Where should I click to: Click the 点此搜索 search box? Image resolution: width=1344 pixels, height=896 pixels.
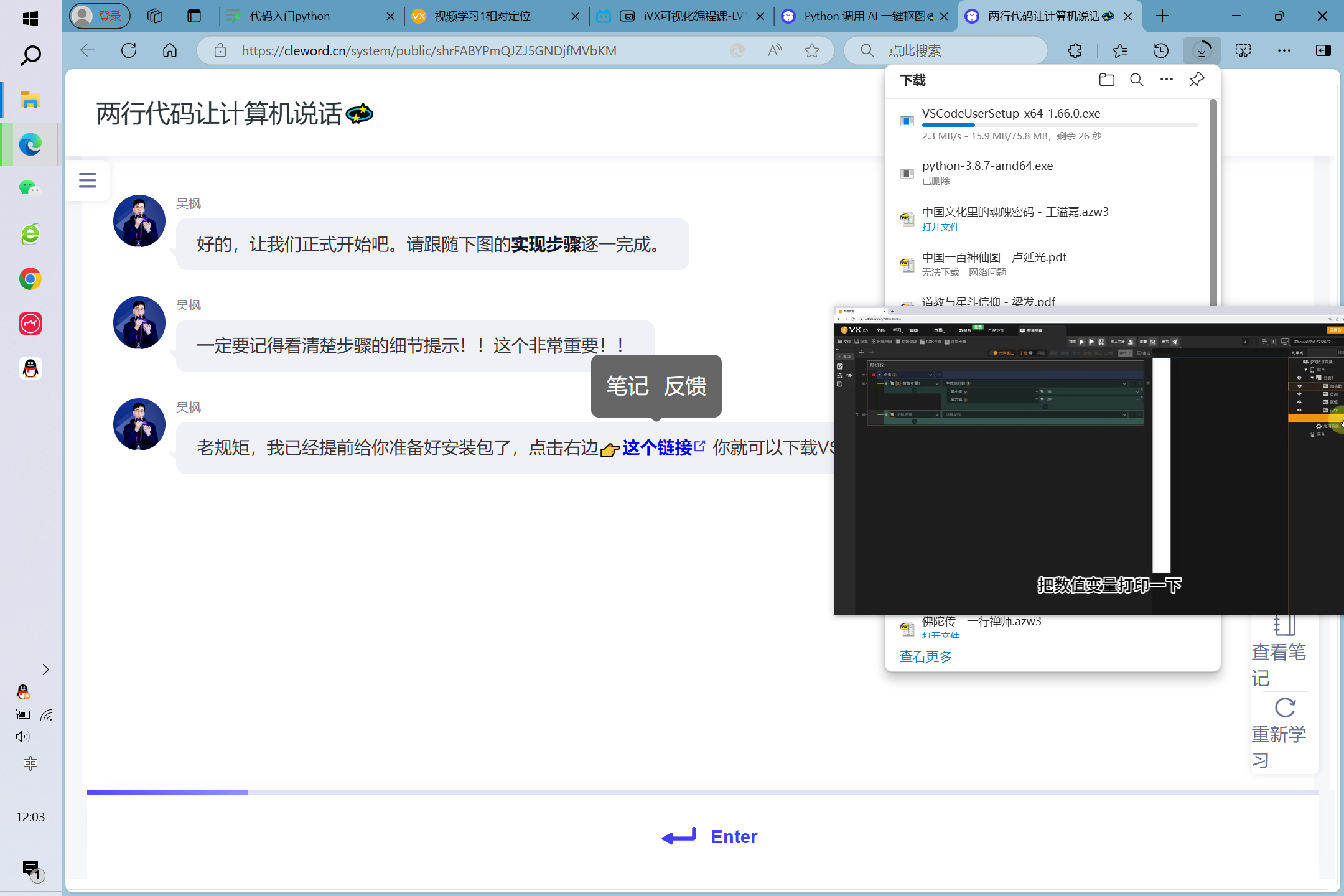point(946,50)
